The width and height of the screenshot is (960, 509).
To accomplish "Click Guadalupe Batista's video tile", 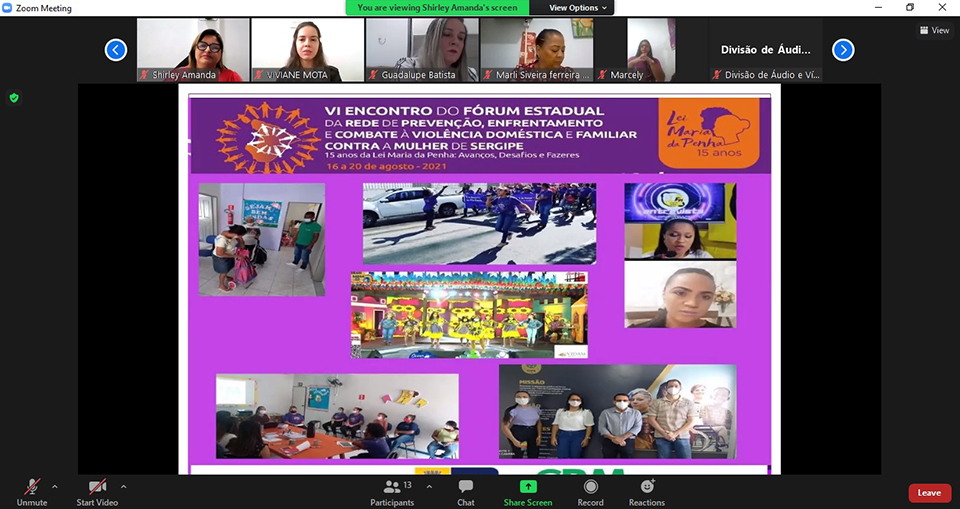I will click(x=421, y=50).
